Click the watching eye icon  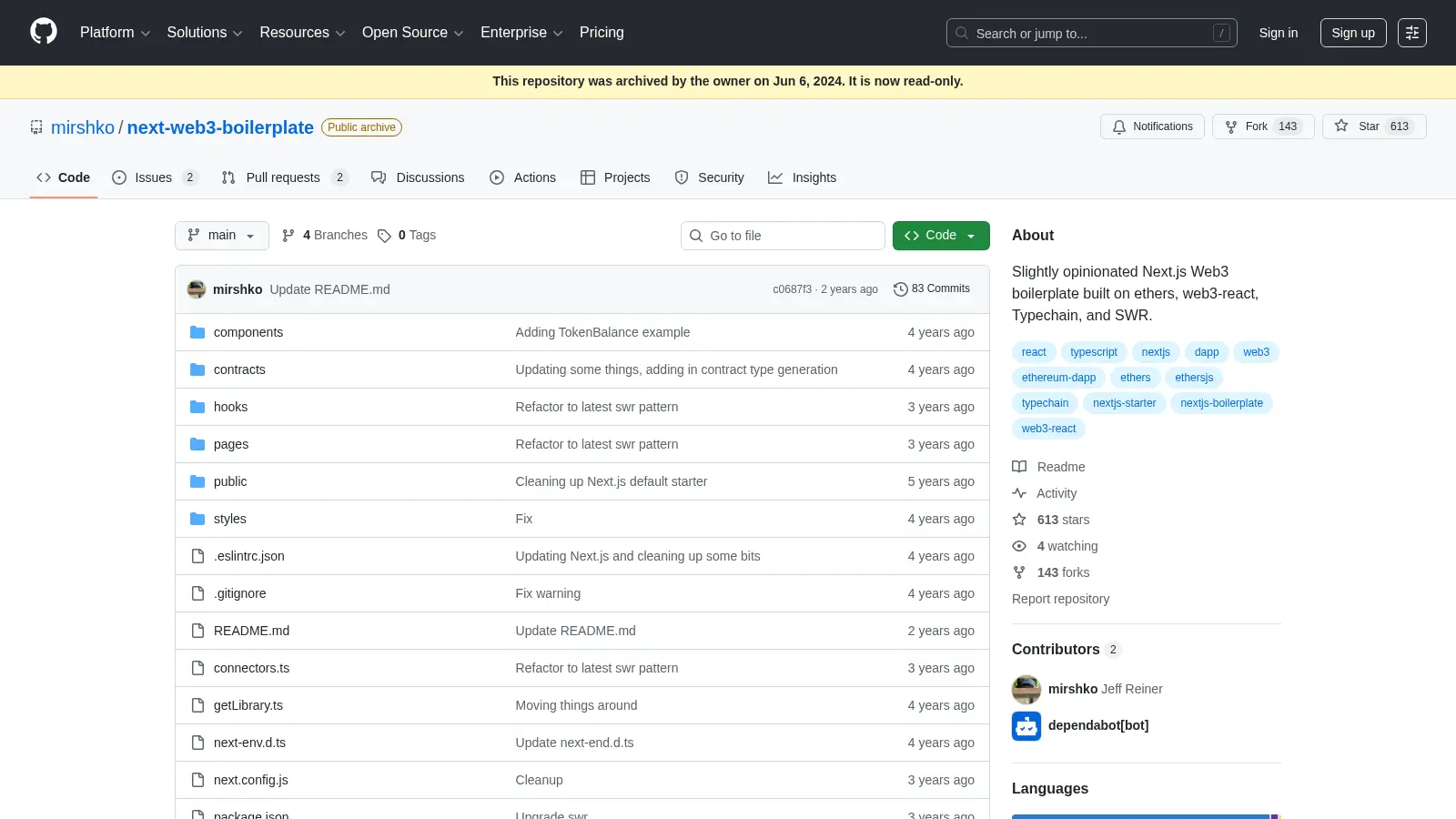pyautogui.click(x=1019, y=546)
